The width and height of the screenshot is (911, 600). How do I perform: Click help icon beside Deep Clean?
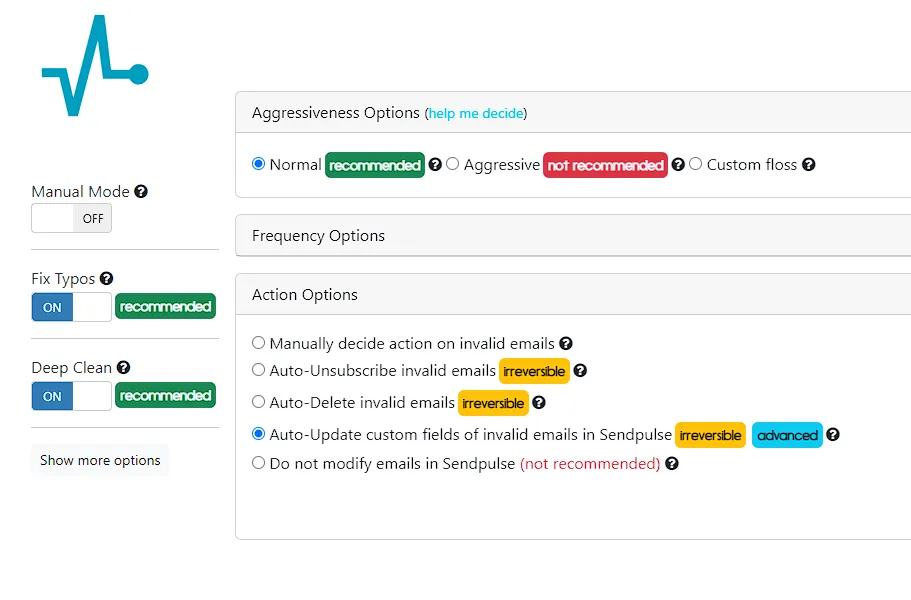123,367
